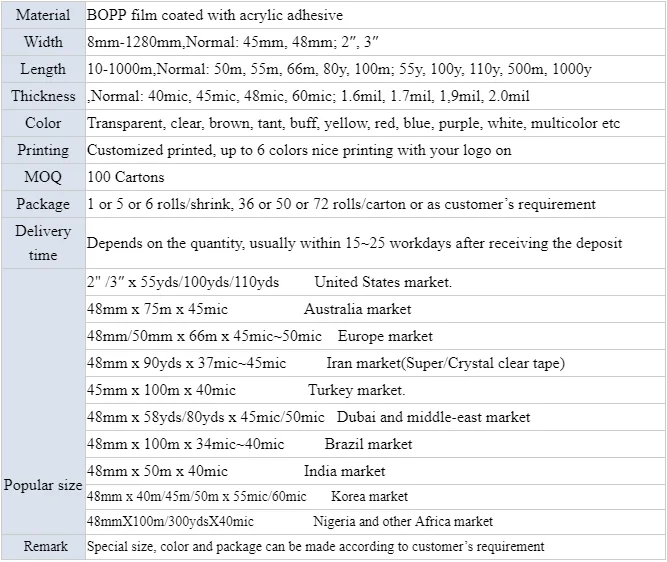Select the Remark text about special size
This screenshot has width=667, height=562.
(316, 548)
